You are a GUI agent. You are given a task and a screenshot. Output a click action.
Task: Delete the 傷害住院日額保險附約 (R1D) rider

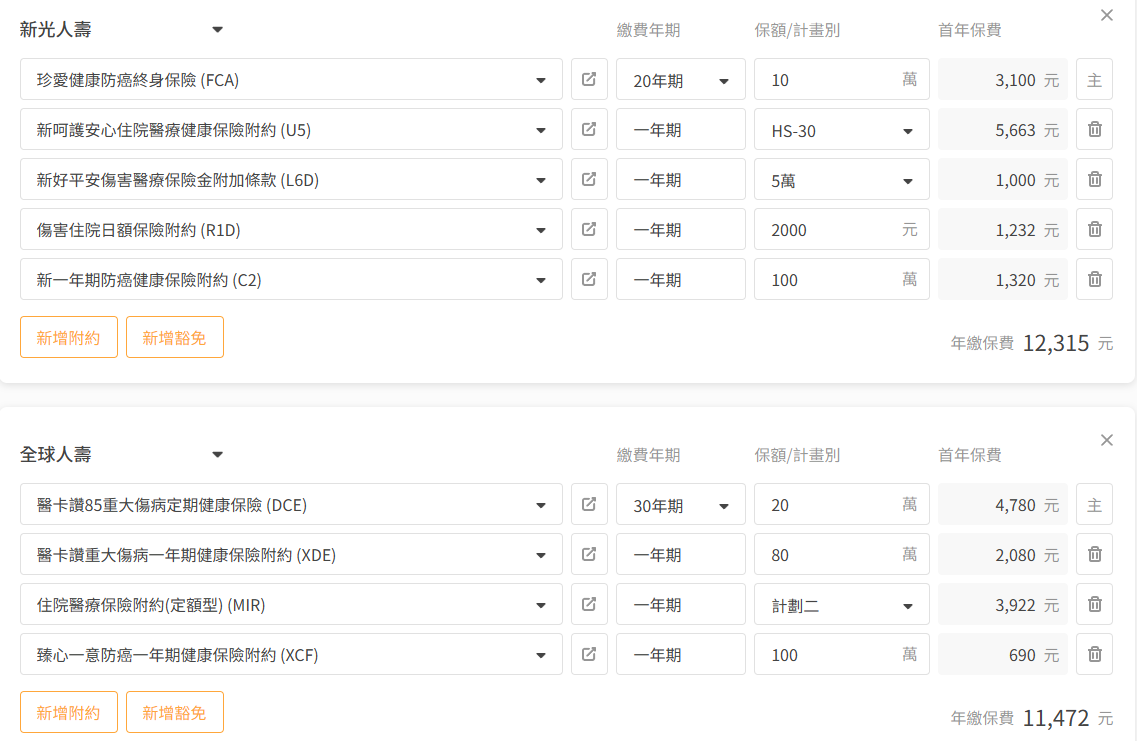click(x=1094, y=229)
